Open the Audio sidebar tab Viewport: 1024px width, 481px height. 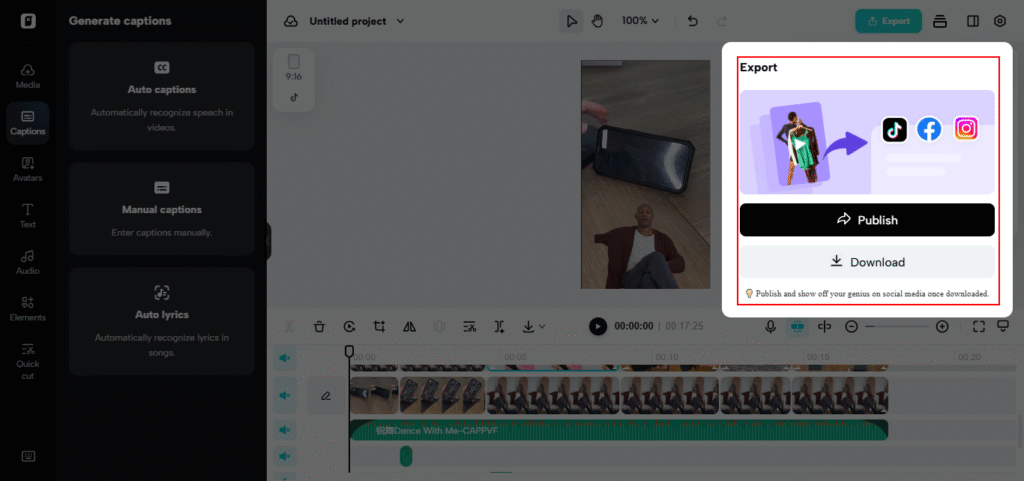pyautogui.click(x=27, y=262)
